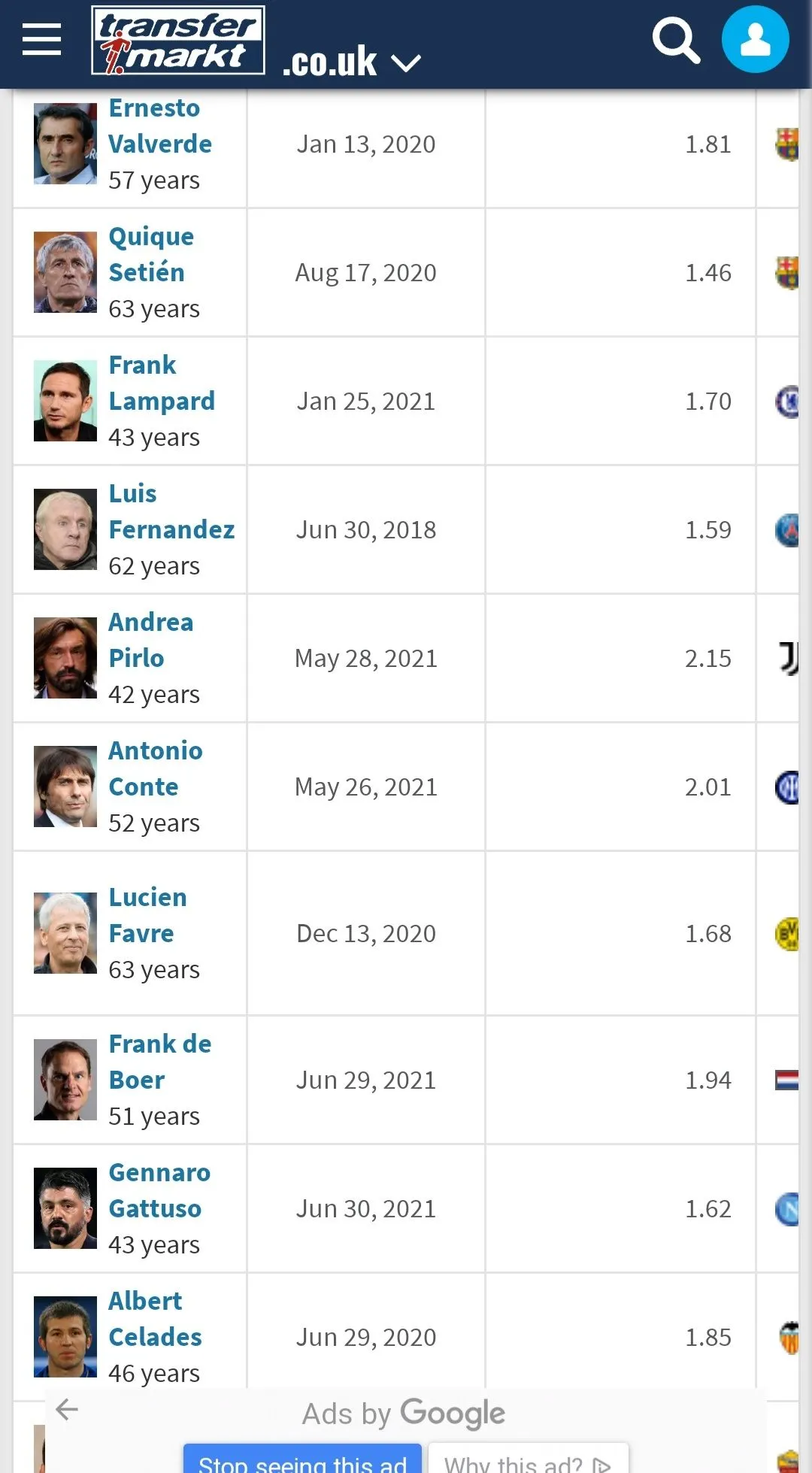This screenshot has height=1473, width=812.
Task: Click Antonio Conte's portrait thumbnail
Action: click(65, 787)
